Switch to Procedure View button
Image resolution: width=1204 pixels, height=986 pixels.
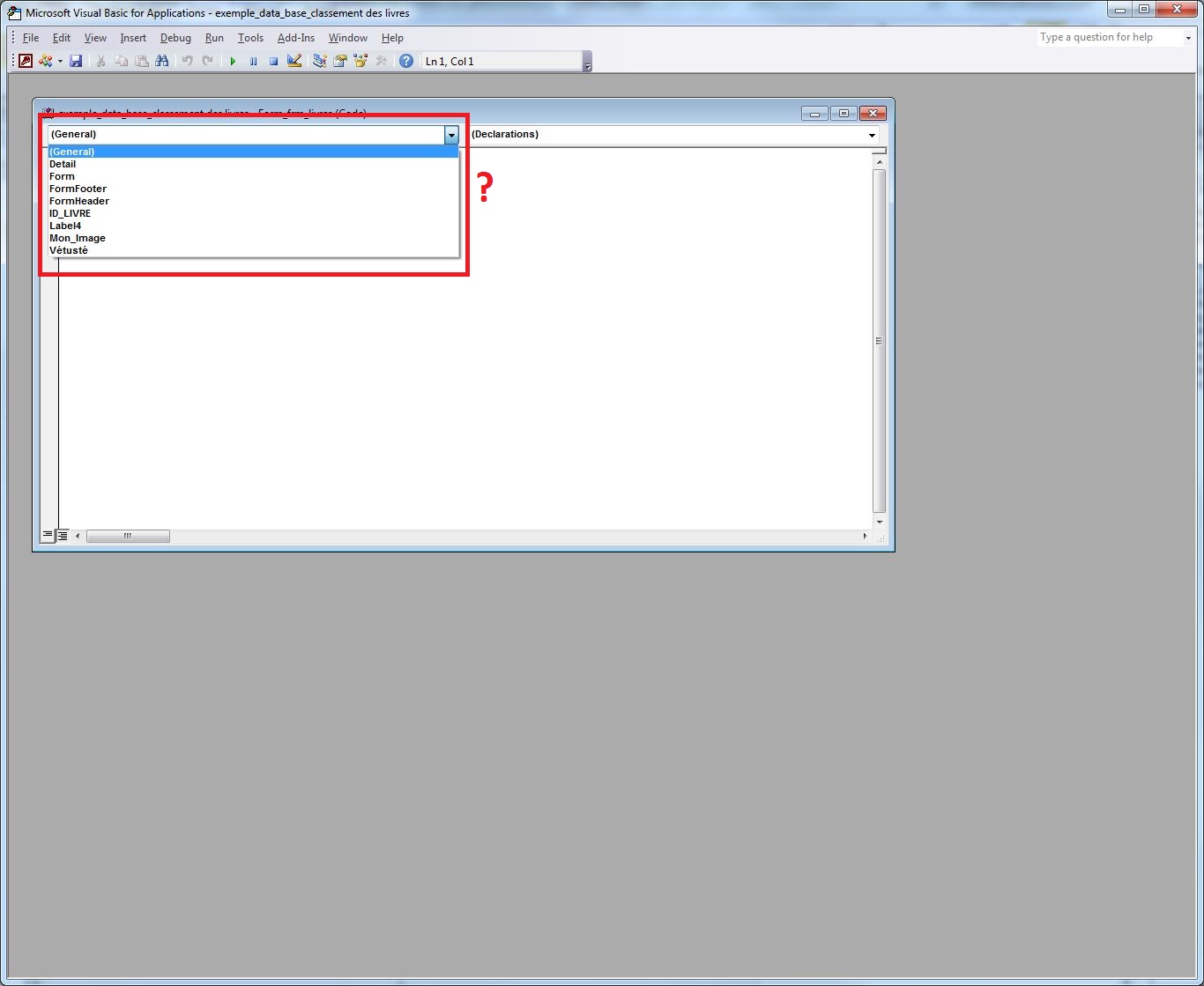[x=48, y=535]
